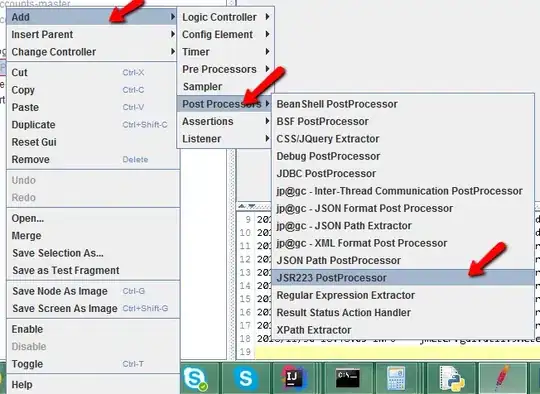Add a JDBC PostProcessor
540x394 pixels.
(x=404, y=174)
